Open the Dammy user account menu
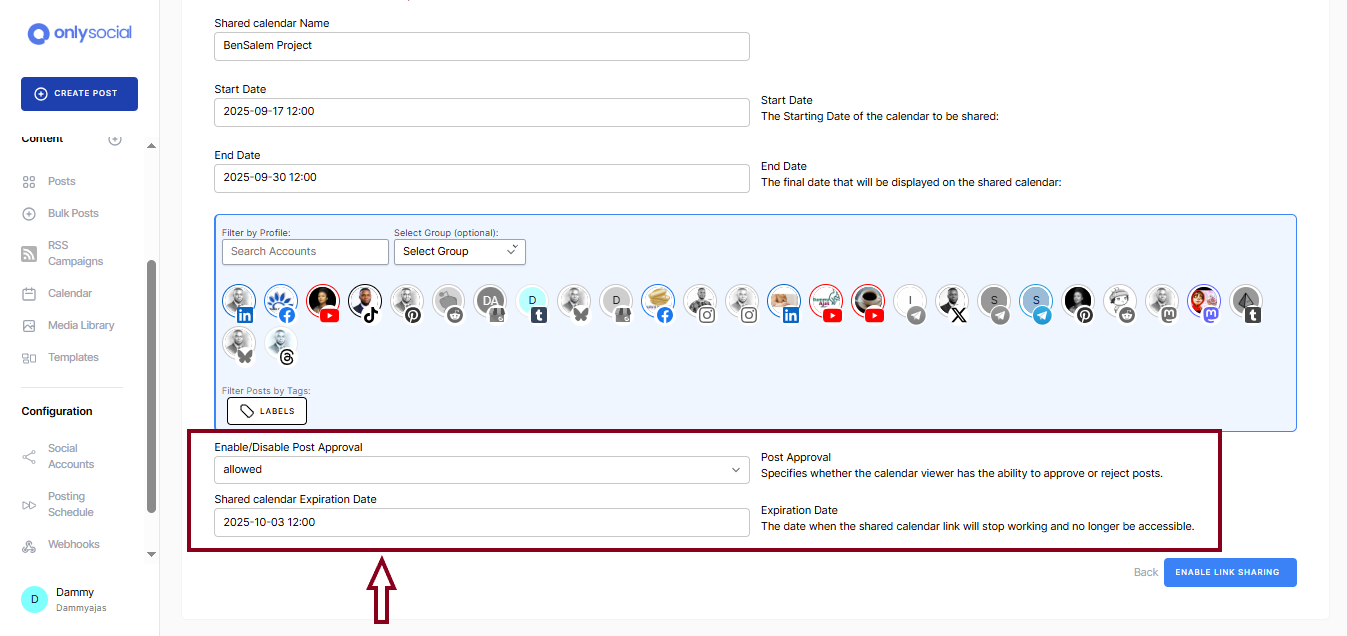 [x=75, y=599]
